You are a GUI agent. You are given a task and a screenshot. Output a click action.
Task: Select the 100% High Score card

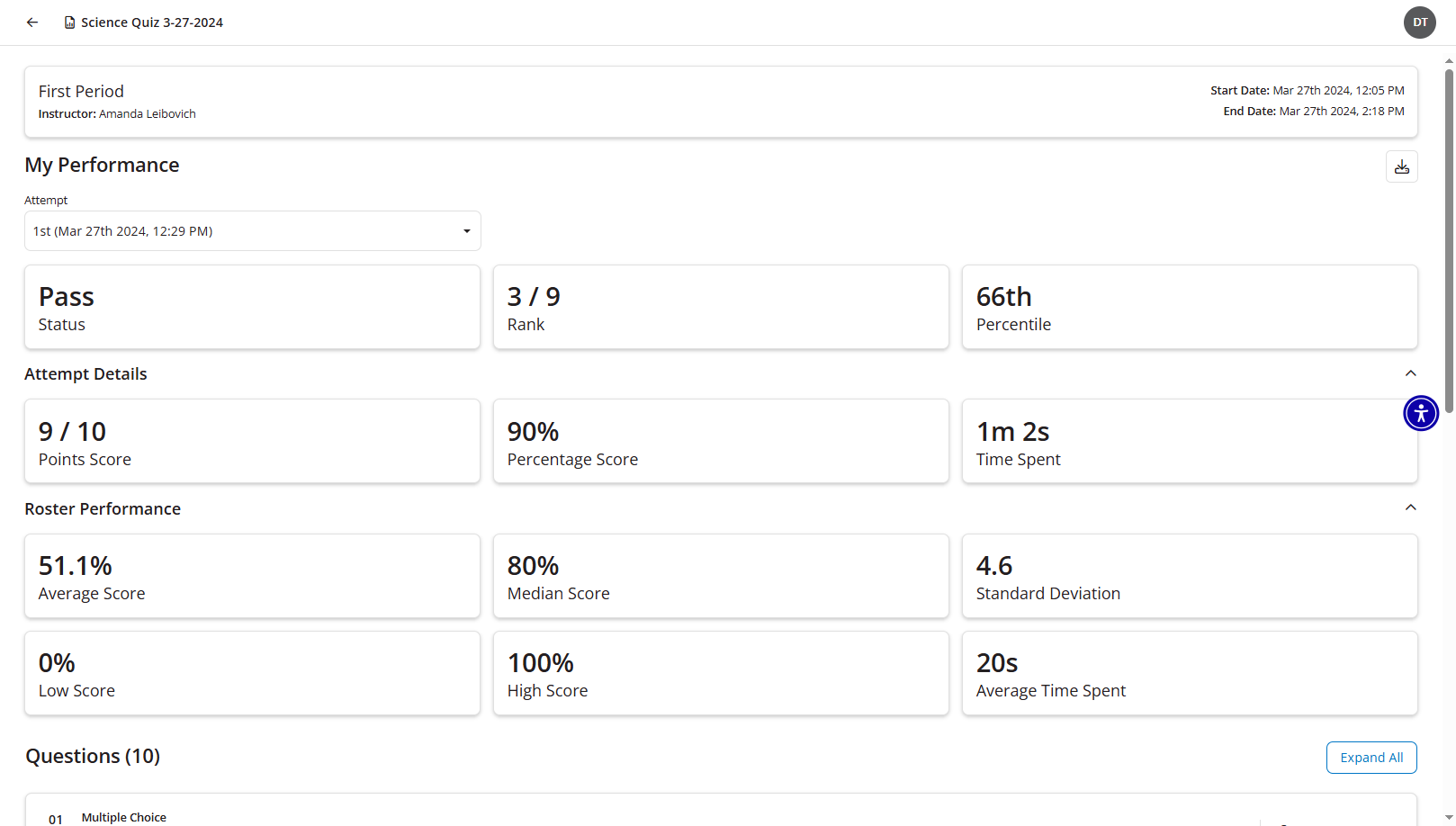click(x=721, y=673)
